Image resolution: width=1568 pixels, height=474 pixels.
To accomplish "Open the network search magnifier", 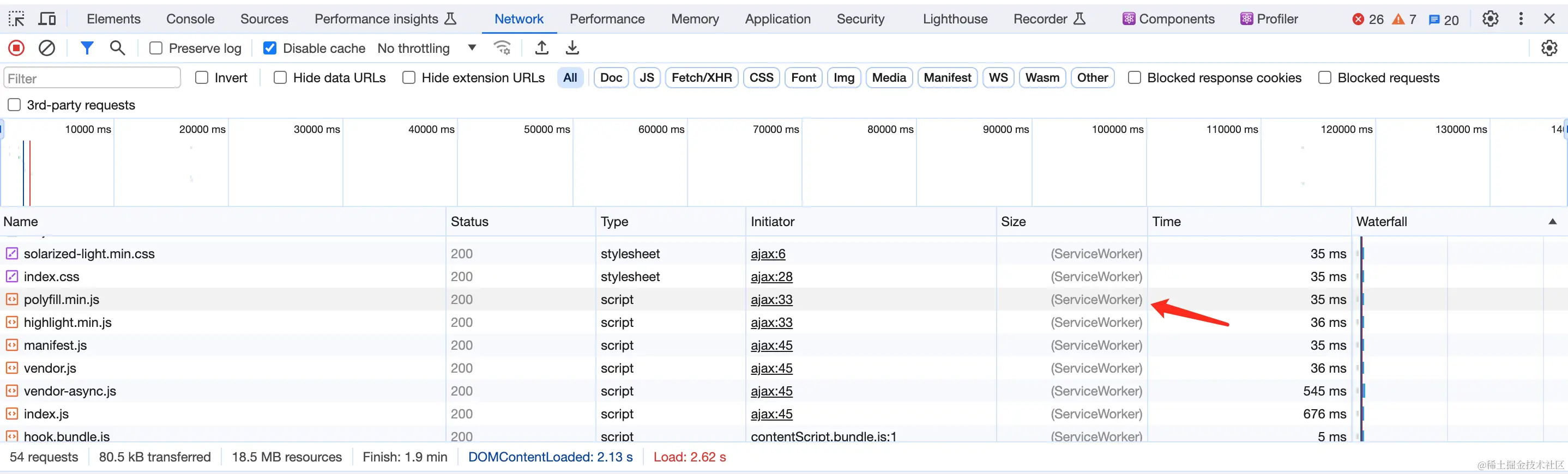I will [117, 47].
